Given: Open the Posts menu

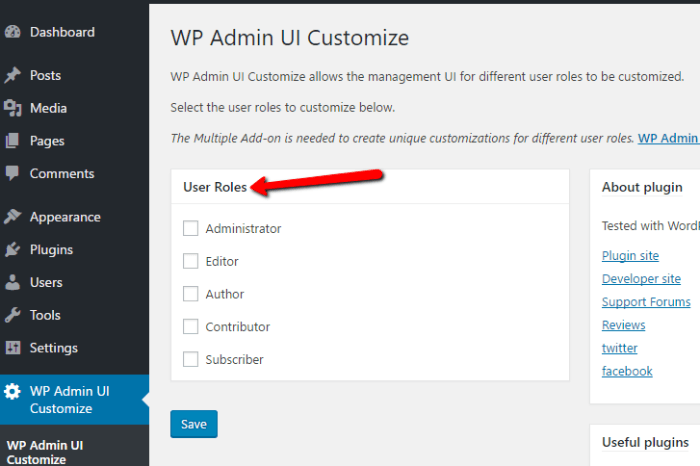Looking at the screenshot, I should [x=45, y=75].
